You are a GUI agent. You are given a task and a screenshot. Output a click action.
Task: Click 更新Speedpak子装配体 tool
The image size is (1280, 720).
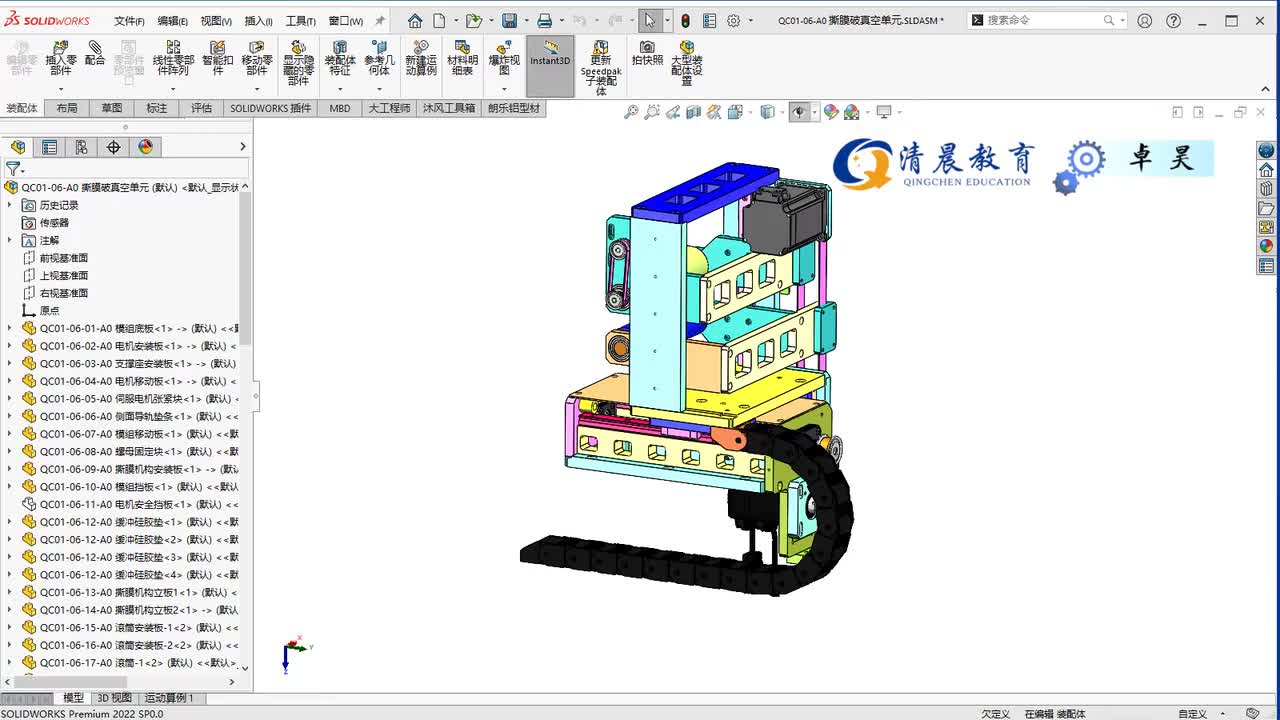pos(601,68)
